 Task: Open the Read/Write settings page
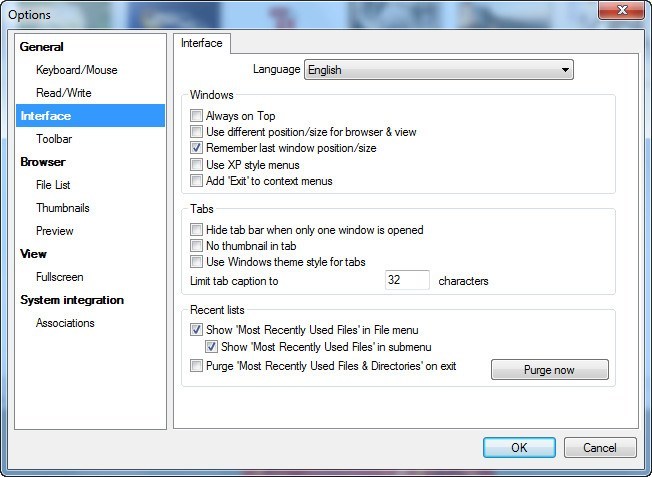[x=64, y=93]
